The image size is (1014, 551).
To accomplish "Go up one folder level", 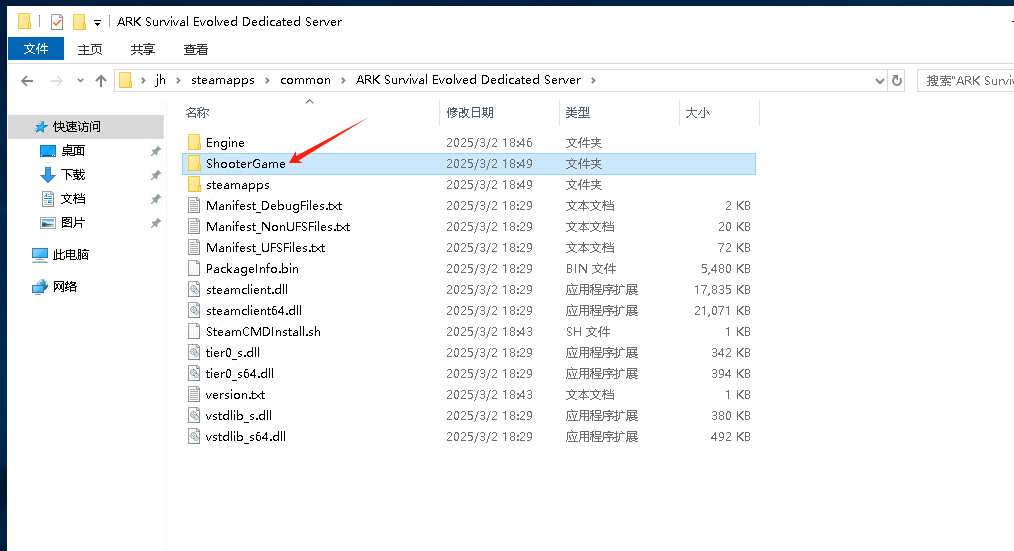I will [x=101, y=81].
